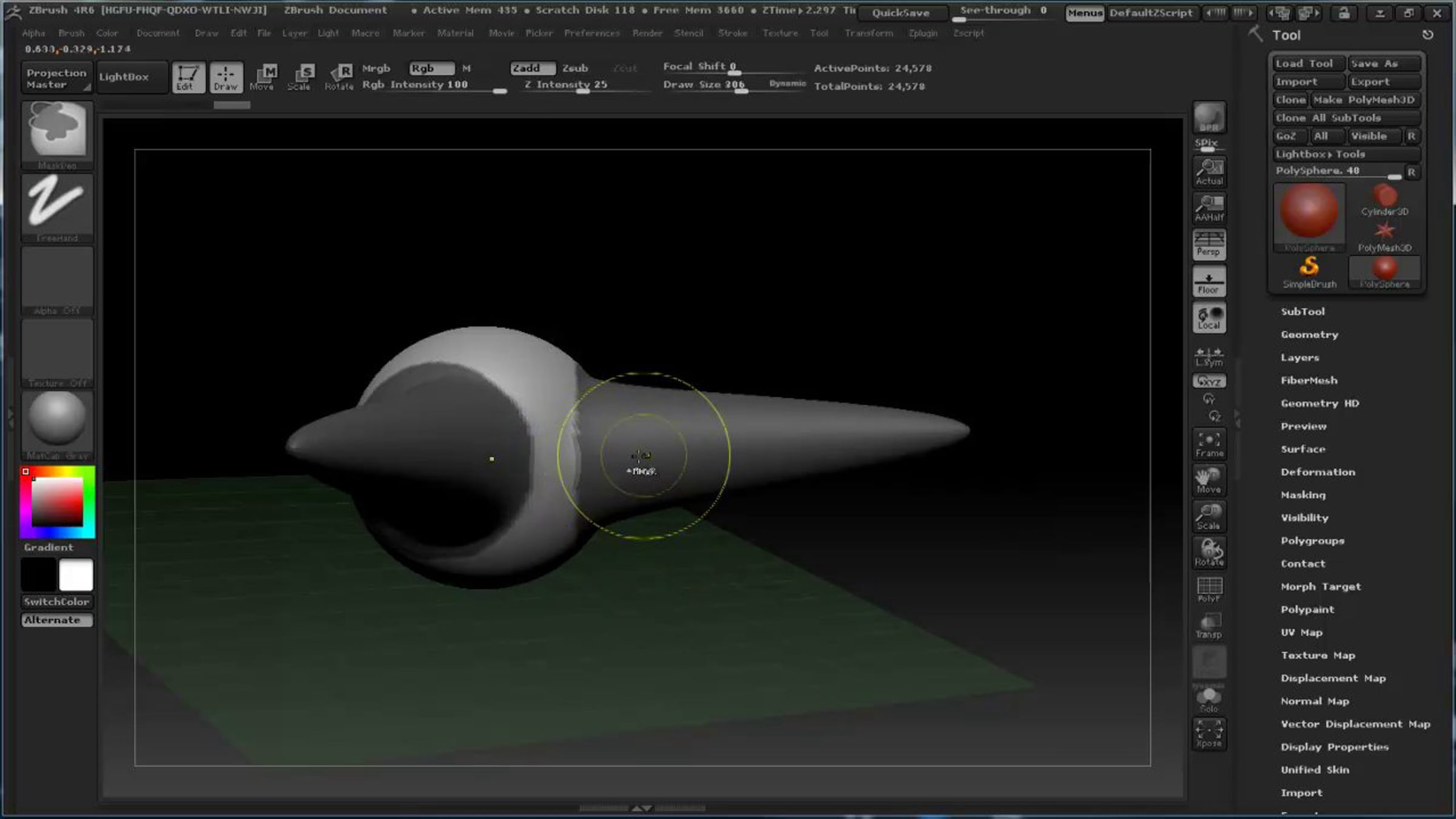
Task: Click the BPR render icon
Action: [1208, 118]
